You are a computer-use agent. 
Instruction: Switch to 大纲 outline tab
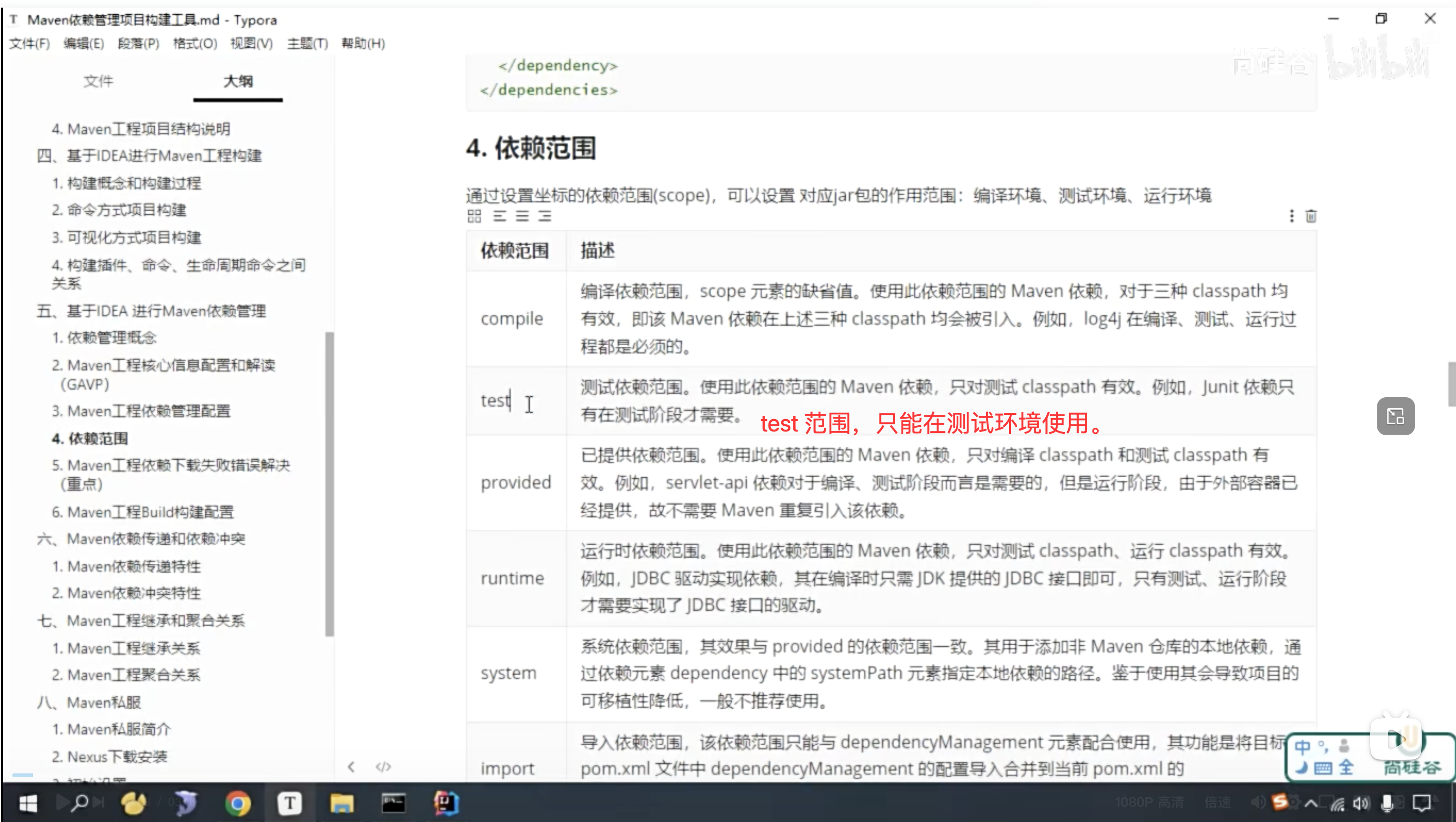point(238,81)
